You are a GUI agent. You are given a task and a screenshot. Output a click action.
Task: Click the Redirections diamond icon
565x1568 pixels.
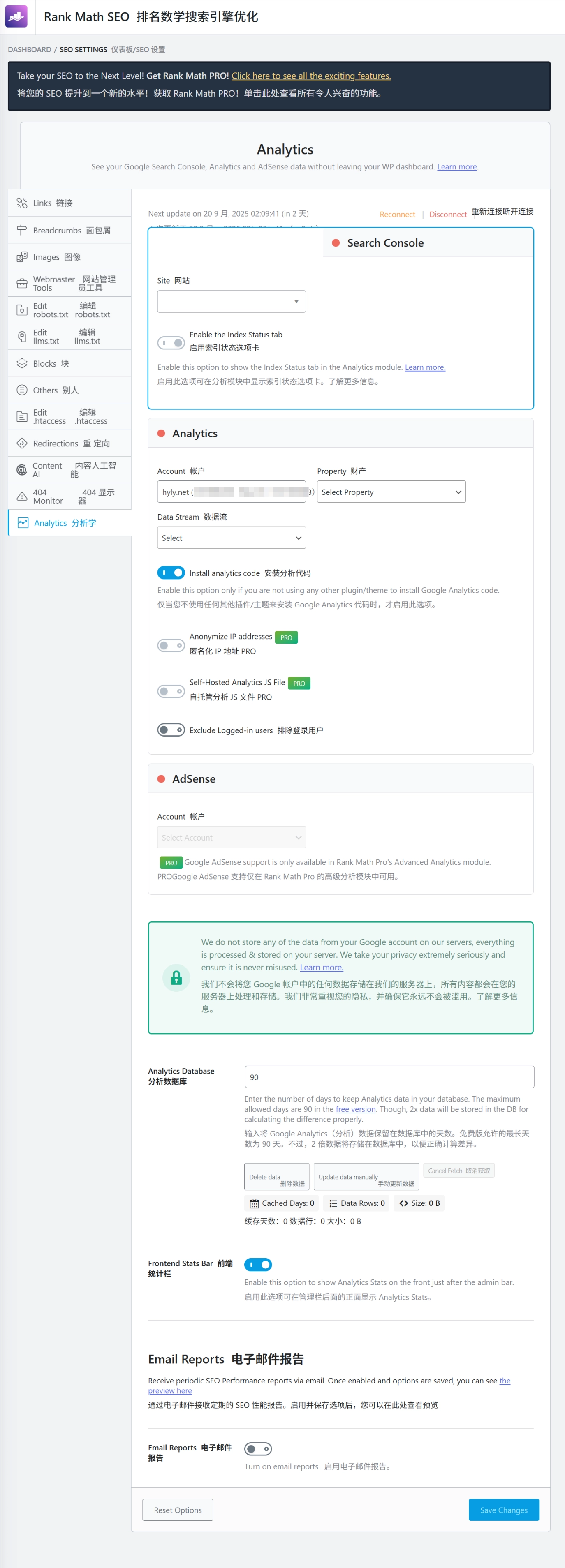click(22, 443)
